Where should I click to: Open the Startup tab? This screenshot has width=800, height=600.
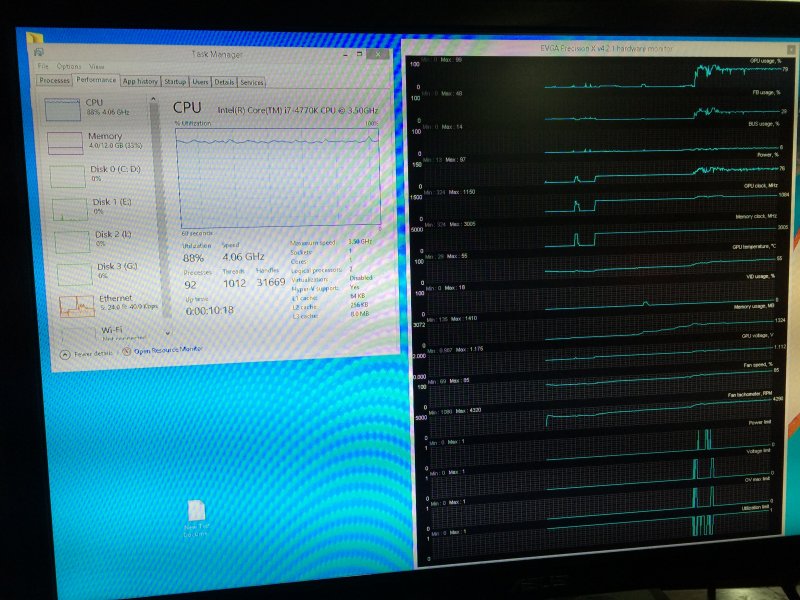tap(175, 82)
